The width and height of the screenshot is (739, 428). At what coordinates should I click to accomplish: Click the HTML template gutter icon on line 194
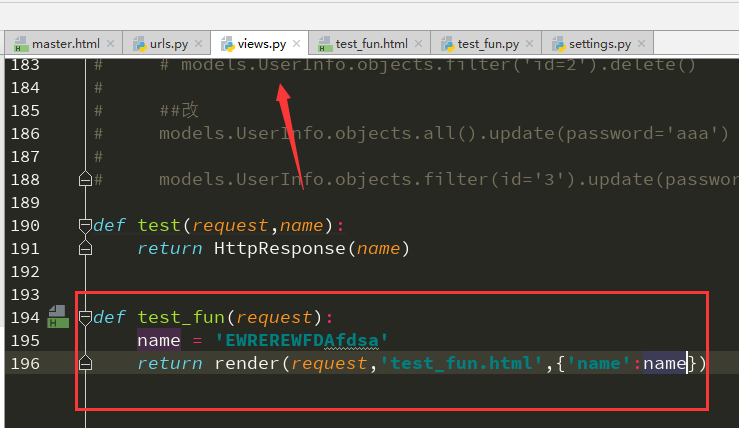pos(58,316)
